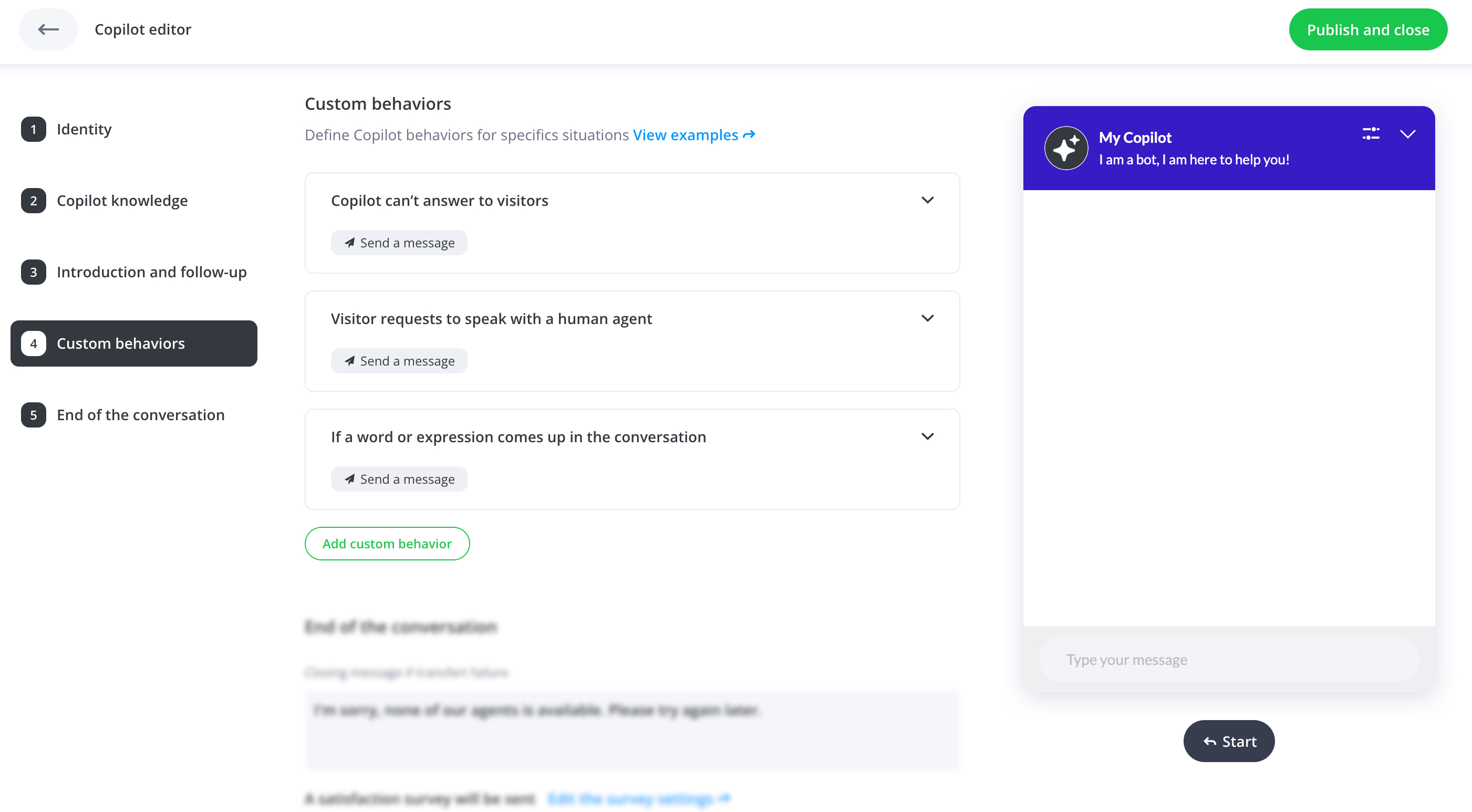
Task: Select the Custom behaviors sidebar item
Action: (134, 343)
